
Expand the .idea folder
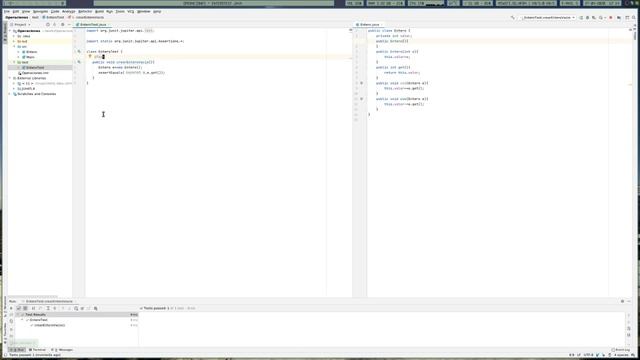pos(14,36)
